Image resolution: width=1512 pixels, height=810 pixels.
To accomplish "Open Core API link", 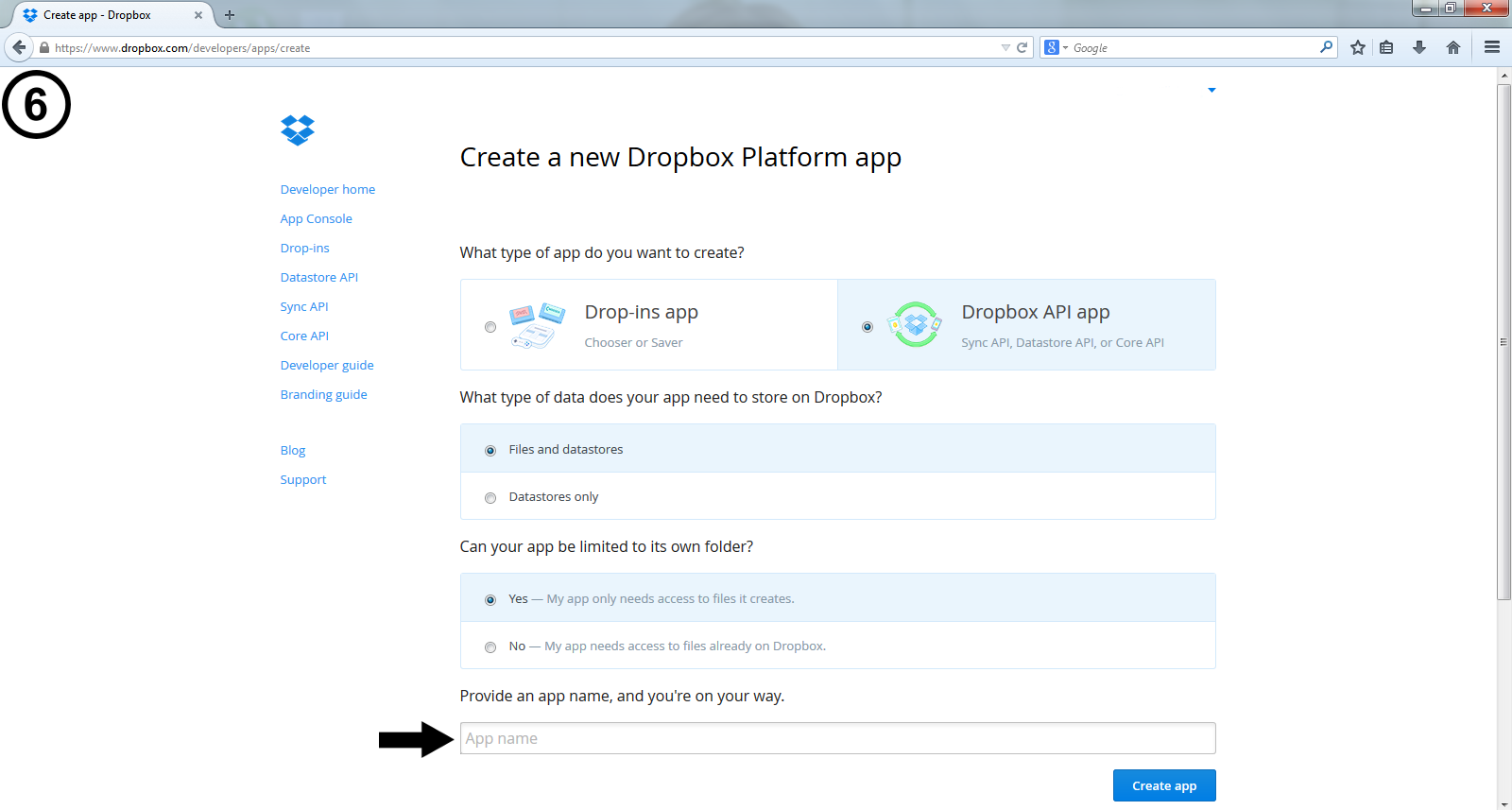I will (304, 336).
